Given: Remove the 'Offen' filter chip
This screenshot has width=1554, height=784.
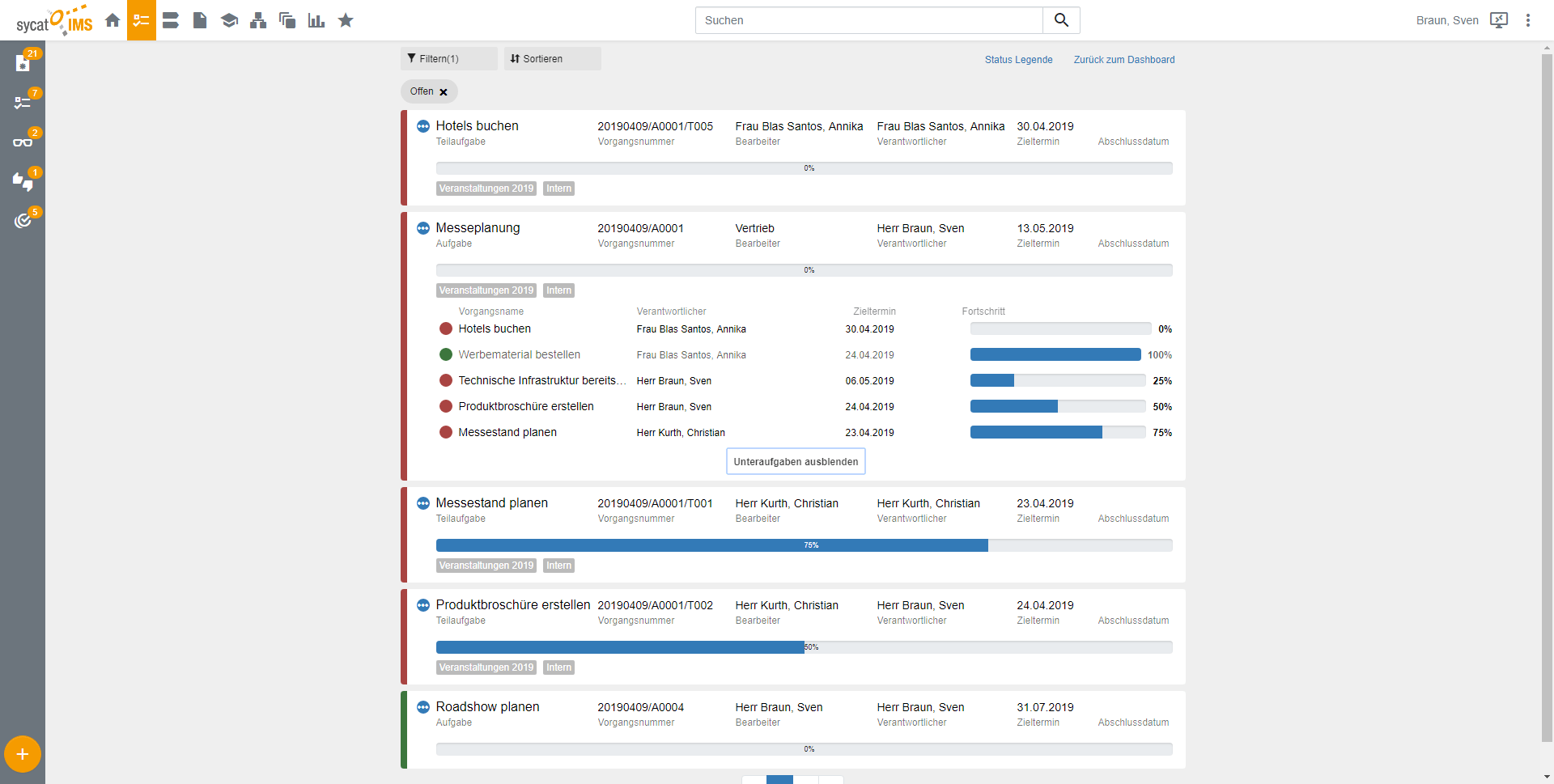Looking at the screenshot, I should pyautogui.click(x=444, y=92).
